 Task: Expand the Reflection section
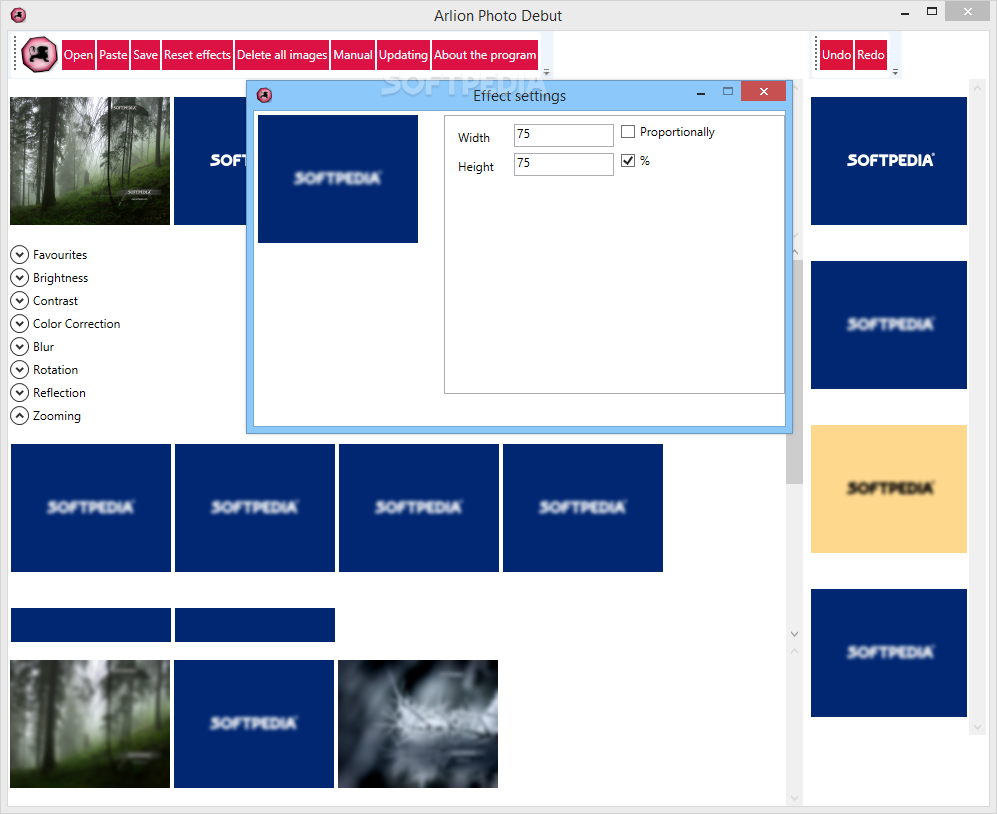[20, 392]
